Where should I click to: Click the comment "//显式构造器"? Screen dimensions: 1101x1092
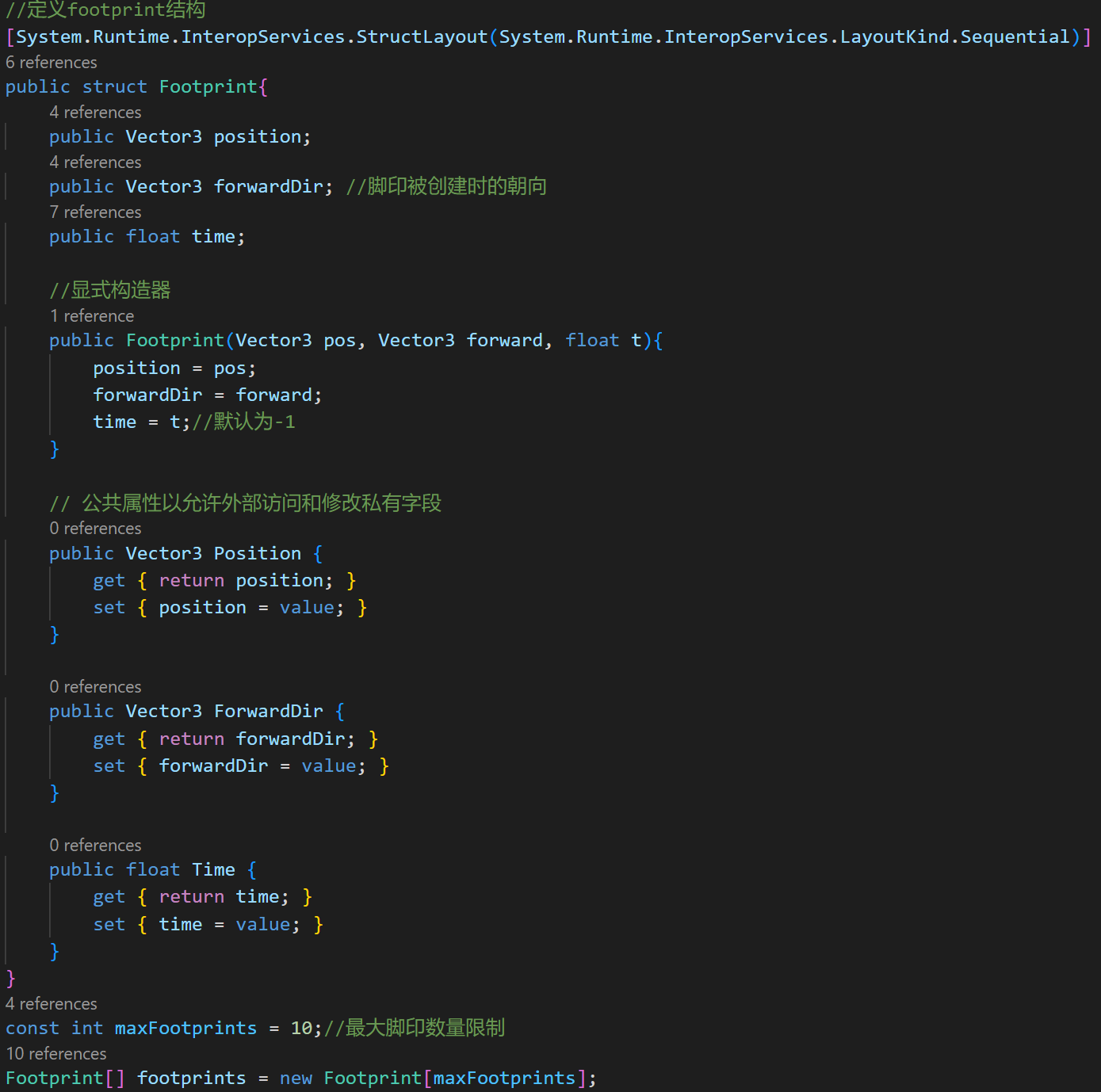click(x=110, y=290)
